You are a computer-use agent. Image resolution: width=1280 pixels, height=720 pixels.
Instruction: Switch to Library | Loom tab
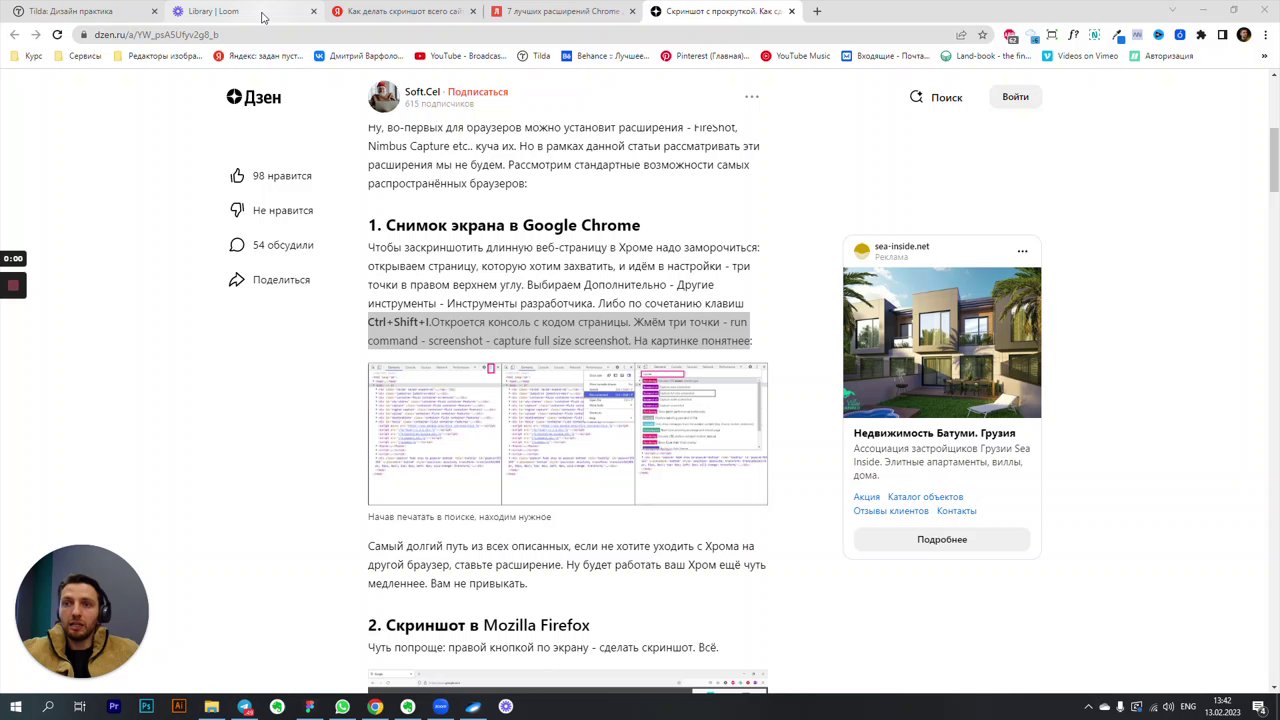click(x=245, y=11)
